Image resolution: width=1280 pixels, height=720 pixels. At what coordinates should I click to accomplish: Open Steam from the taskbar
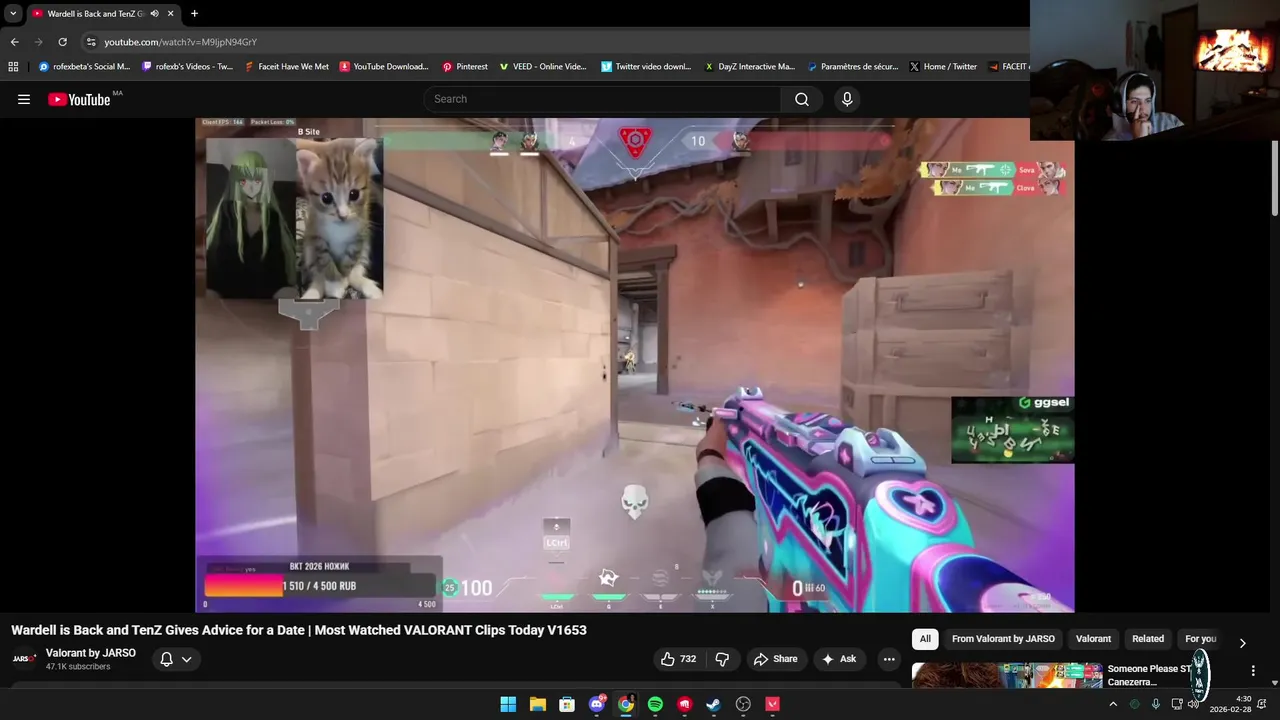click(x=713, y=704)
